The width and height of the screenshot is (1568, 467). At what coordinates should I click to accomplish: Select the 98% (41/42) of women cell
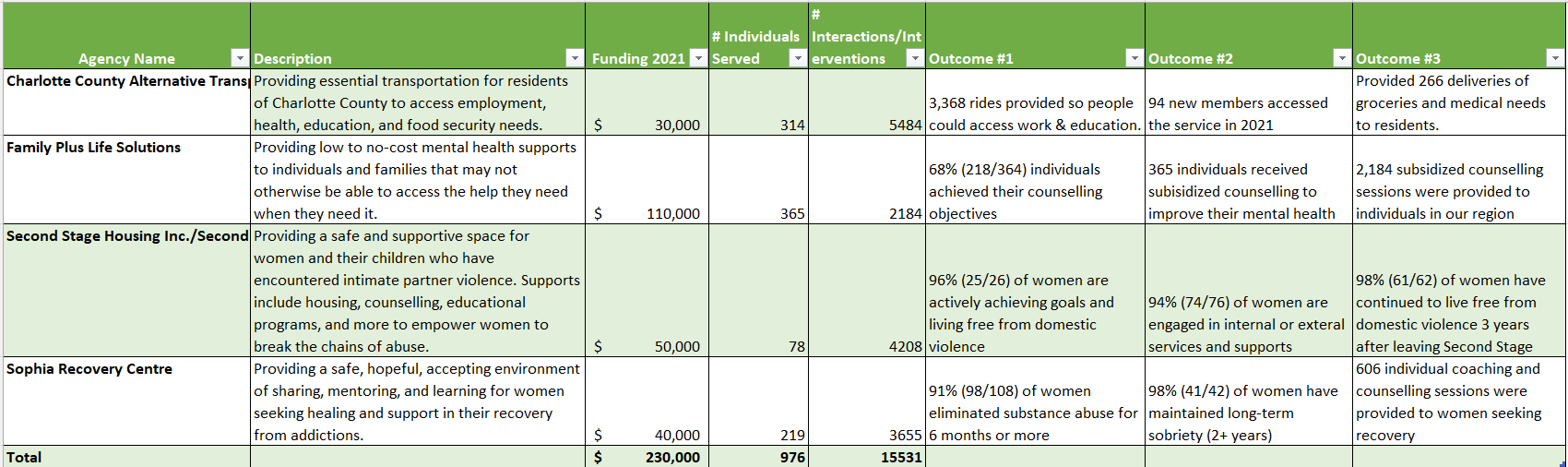(1249, 401)
